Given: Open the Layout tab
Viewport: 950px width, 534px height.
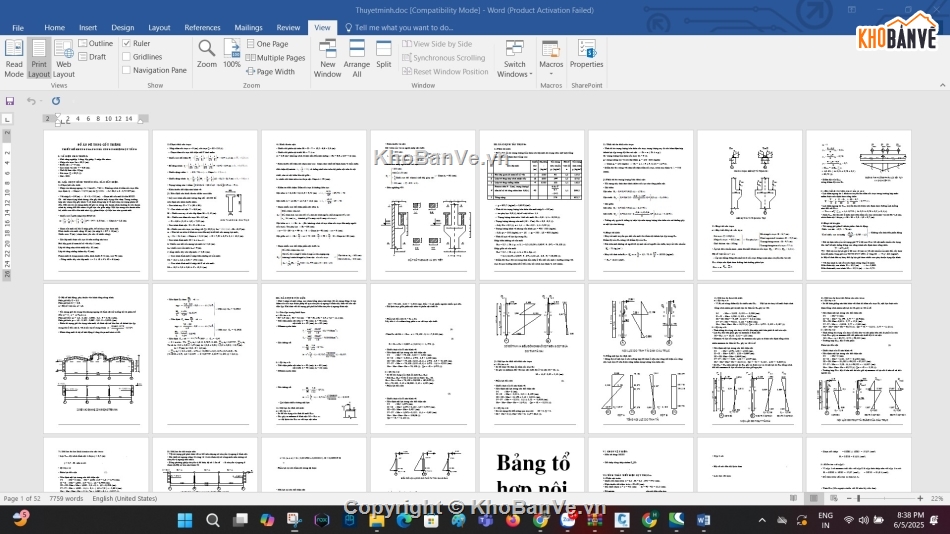Looking at the screenshot, I should point(159,27).
